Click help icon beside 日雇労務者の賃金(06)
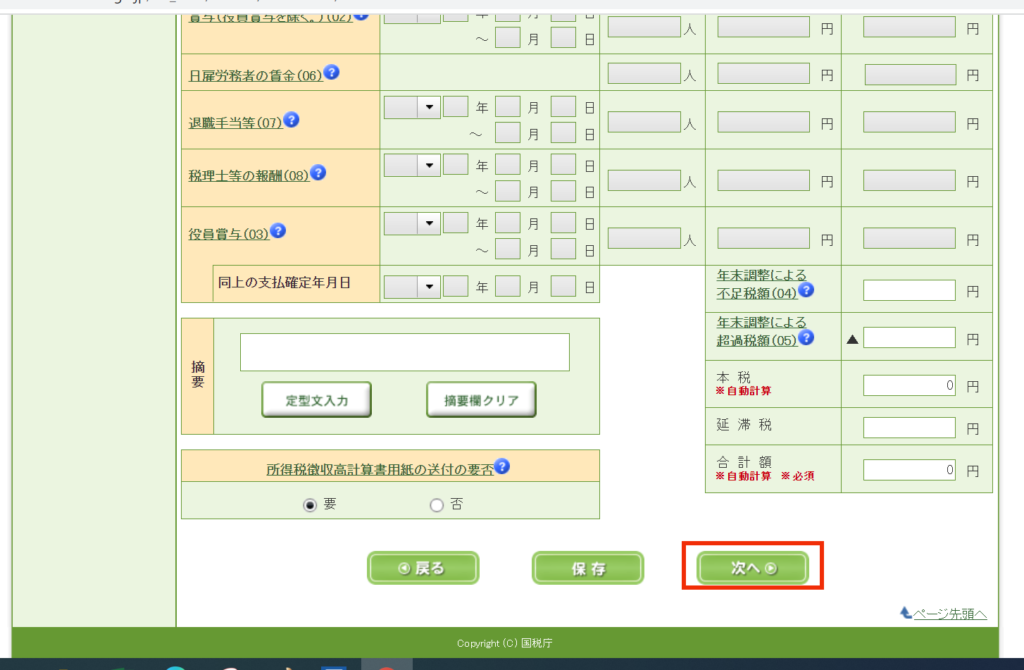The width and height of the screenshot is (1024, 670). (x=331, y=73)
